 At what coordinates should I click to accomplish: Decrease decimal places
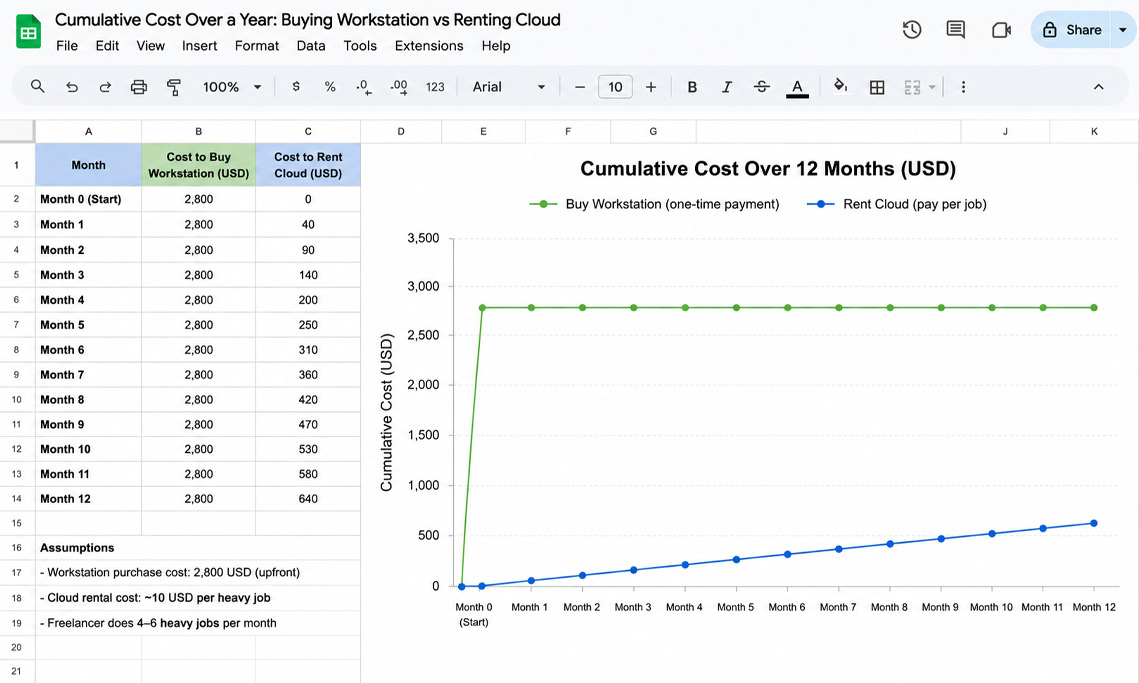[x=363, y=87]
